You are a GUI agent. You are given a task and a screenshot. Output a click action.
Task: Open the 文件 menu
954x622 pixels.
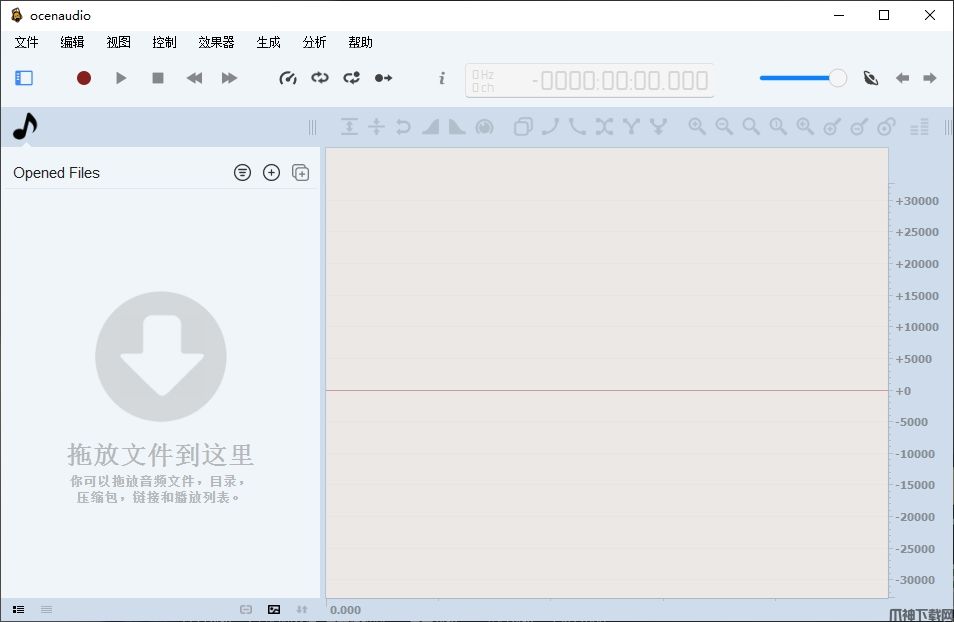pyautogui.click(x=26, y=42)
